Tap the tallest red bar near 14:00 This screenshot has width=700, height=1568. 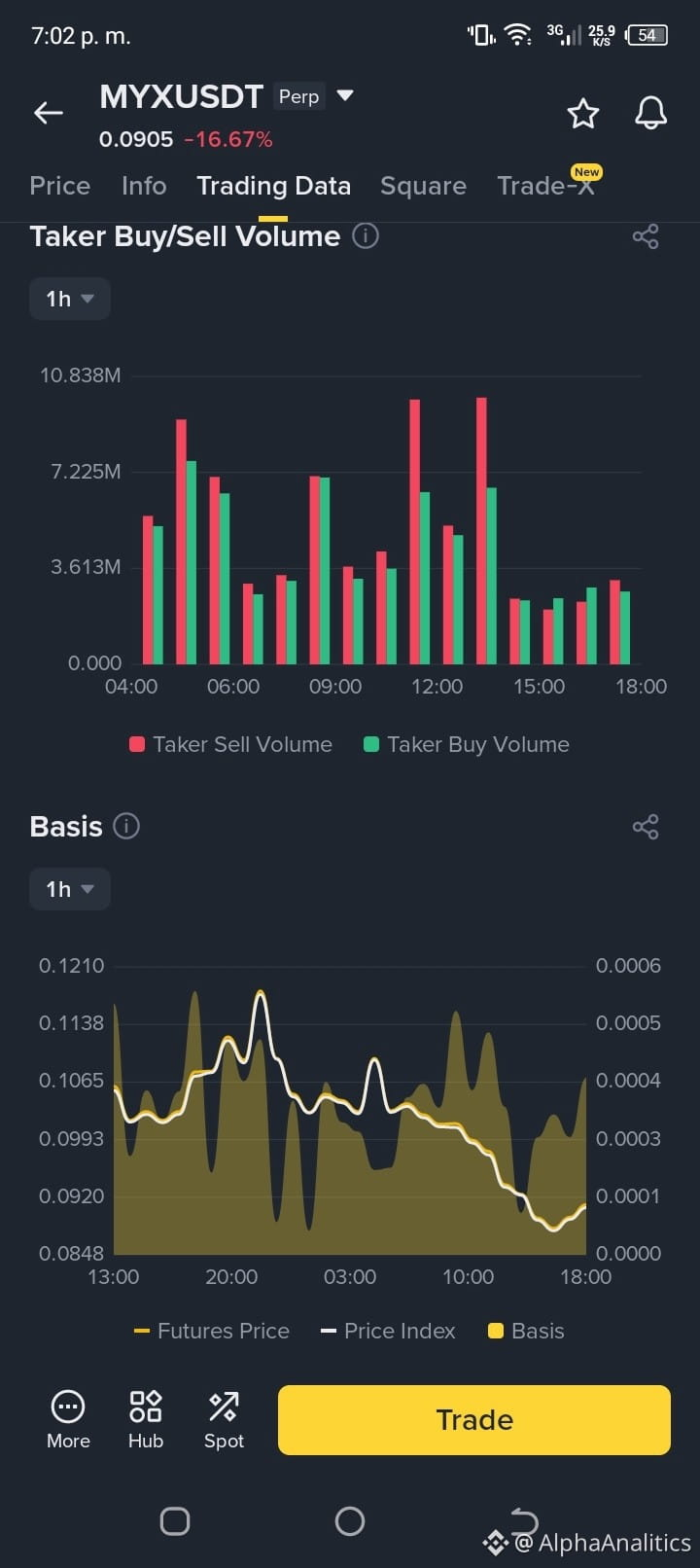tap(481, 530)
